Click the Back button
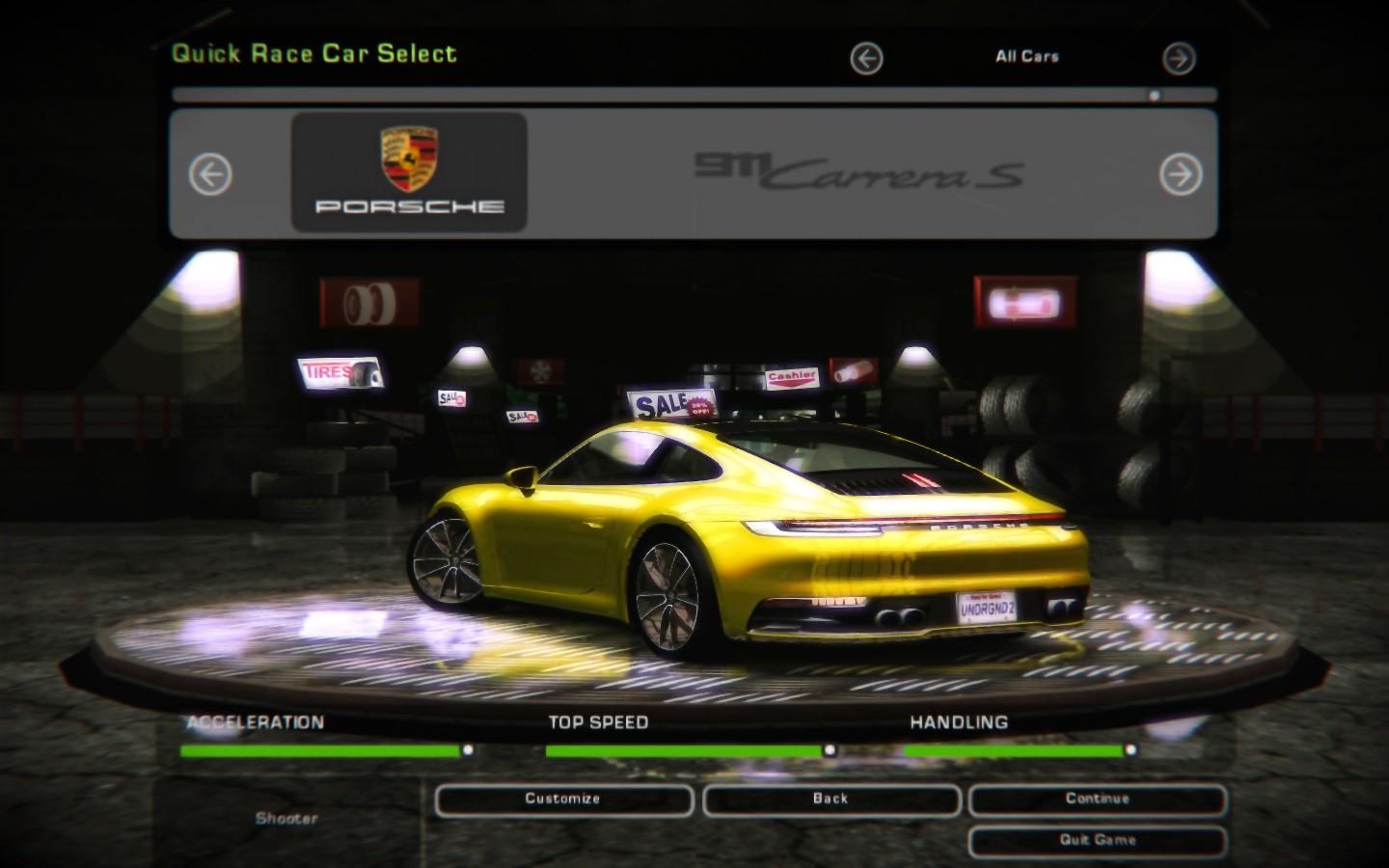1389x868 pixels. [x=831, y=800]
